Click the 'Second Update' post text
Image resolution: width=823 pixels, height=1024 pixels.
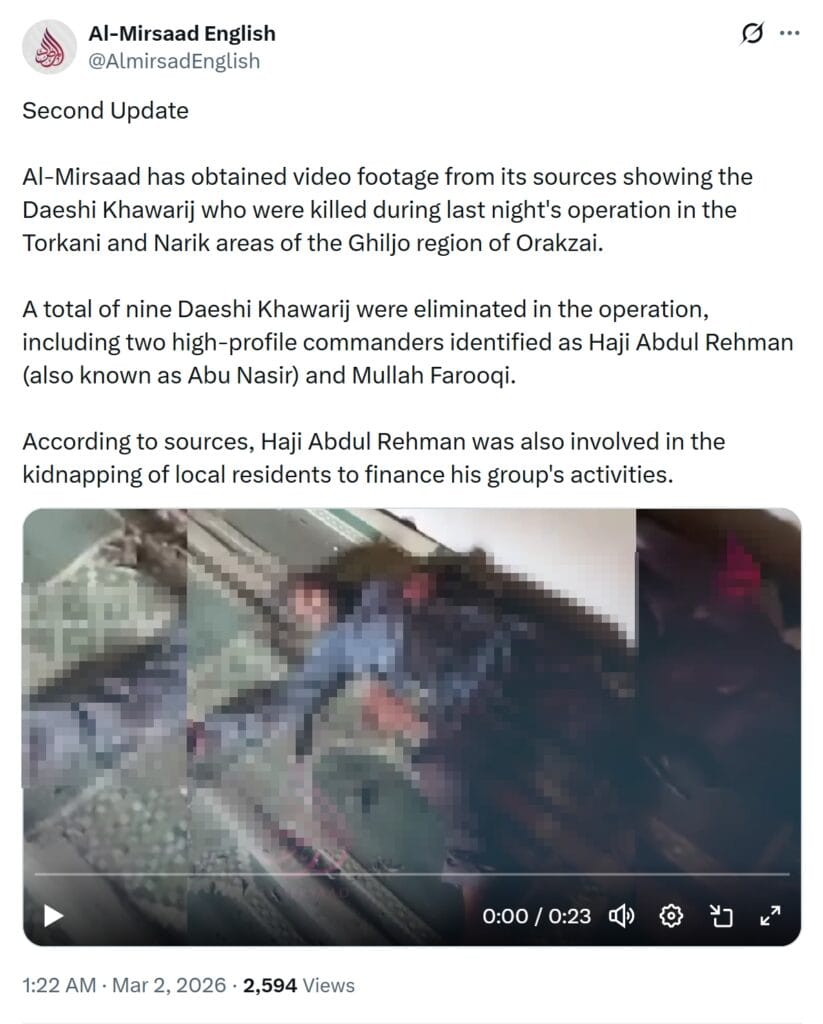tap(105, 110)
